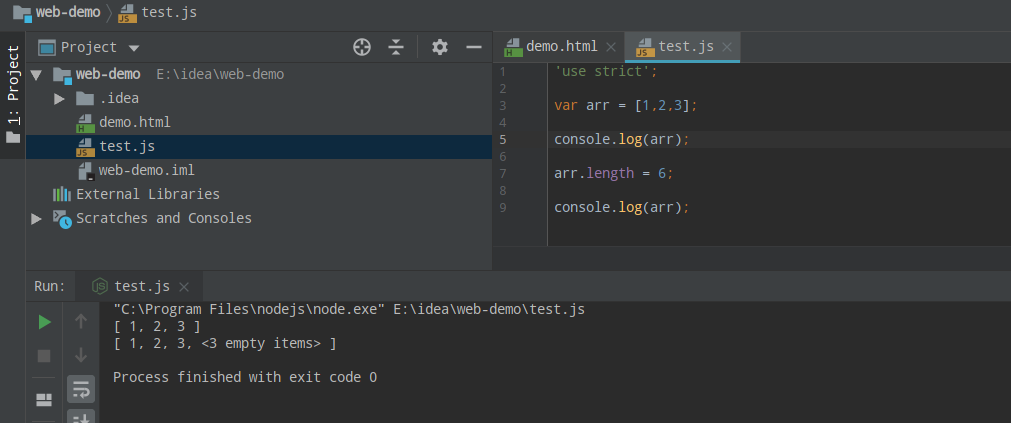Click the External Libraries bars icon
Viewport: 1011px width, 423px height.
click(x=61, y=194)
